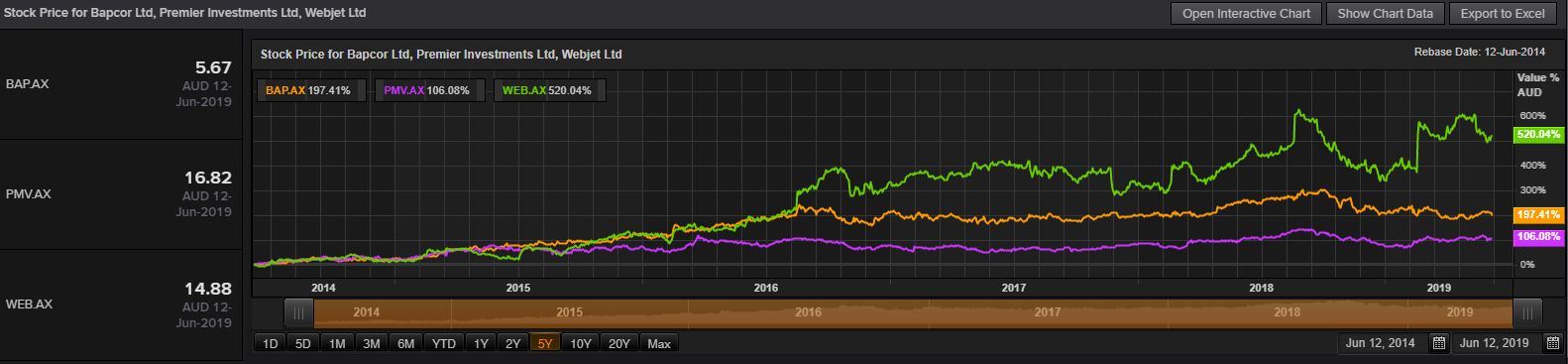Click the purple 106.08% value tag

1538,237
